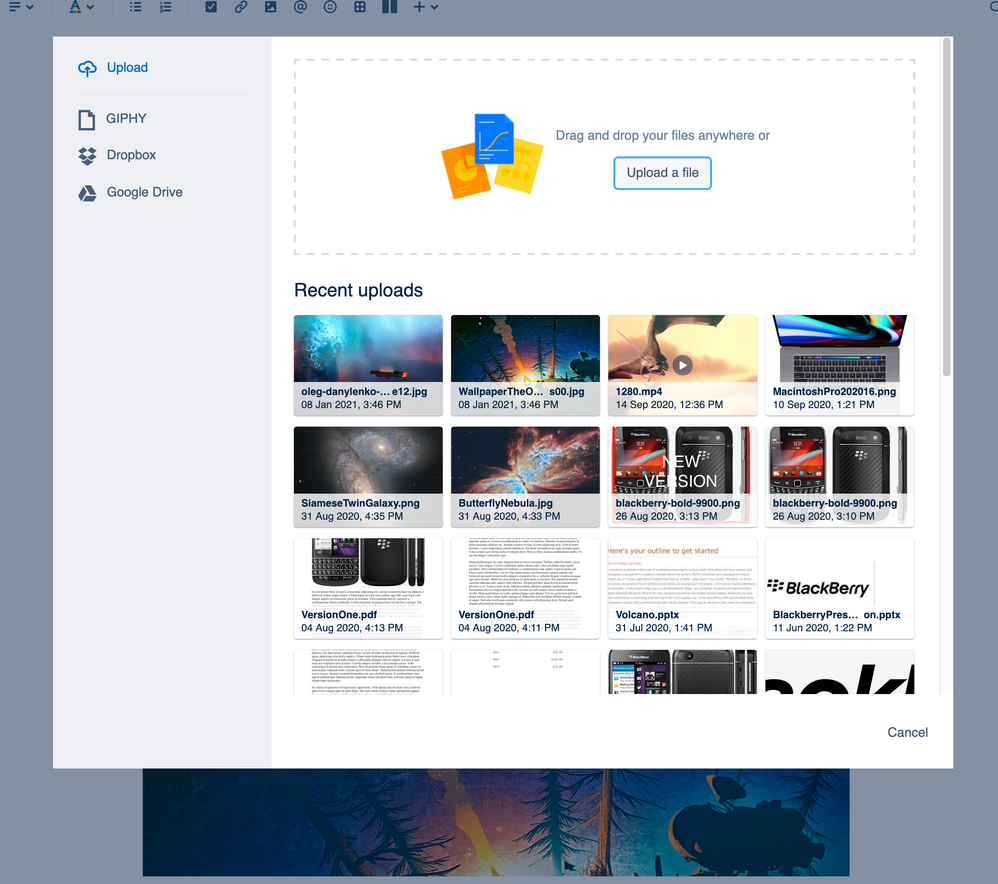This screenshot has height=884, width=998.
Task: Select BlackberryPres on.pptx file
Action: click(840, 588)
